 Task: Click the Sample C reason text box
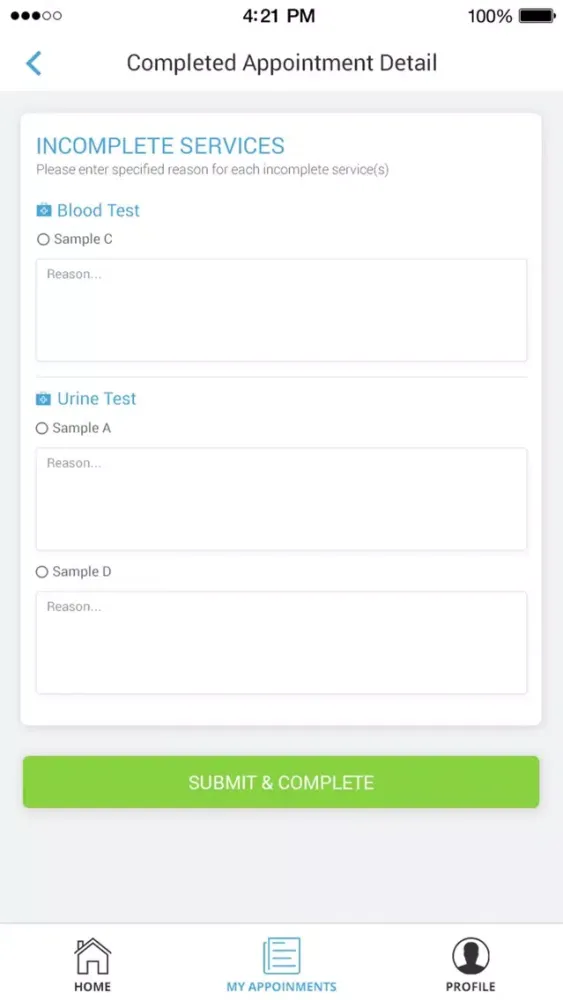281,310
